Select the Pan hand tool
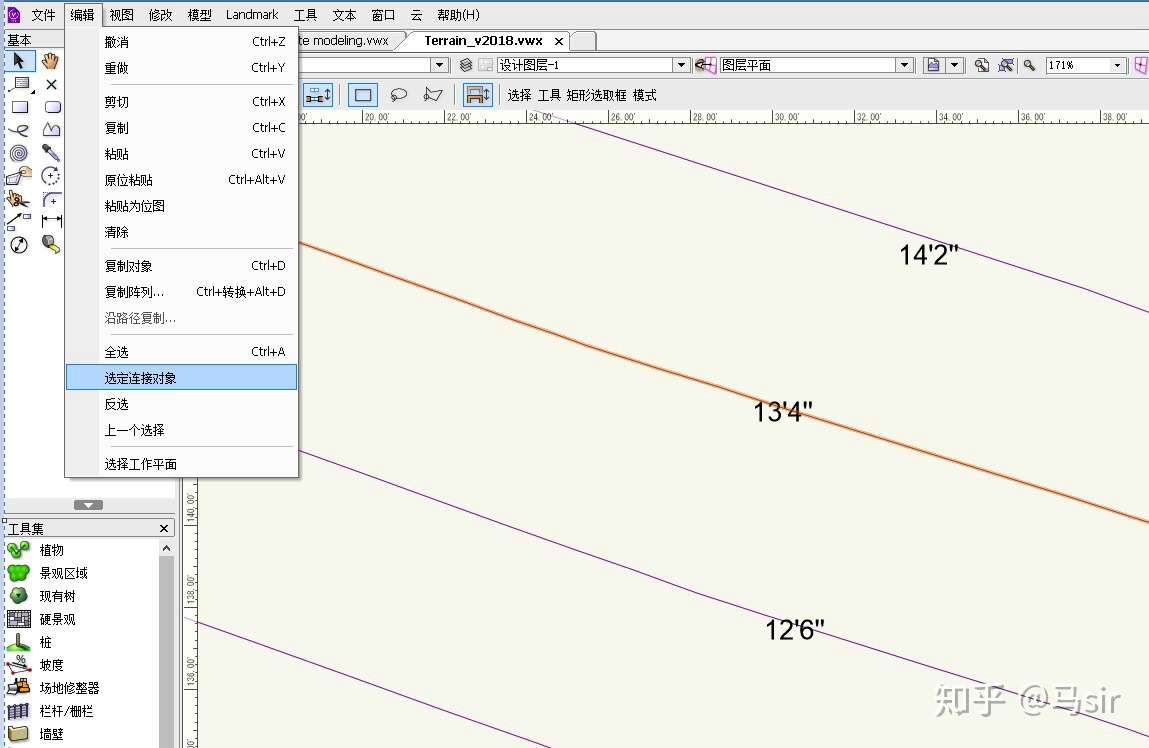The image size is (1149, 748). coord(50,61)
